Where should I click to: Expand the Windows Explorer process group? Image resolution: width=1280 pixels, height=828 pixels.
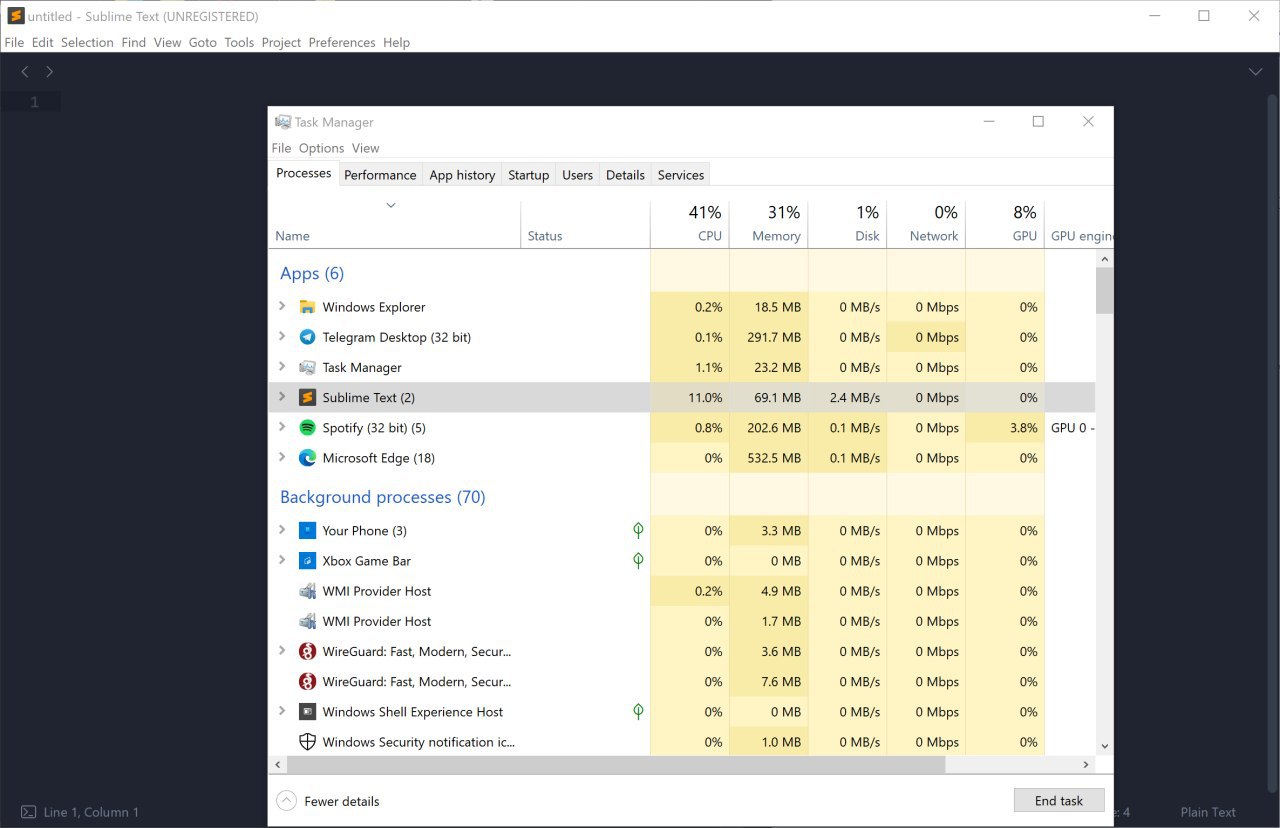click(282, 307)
